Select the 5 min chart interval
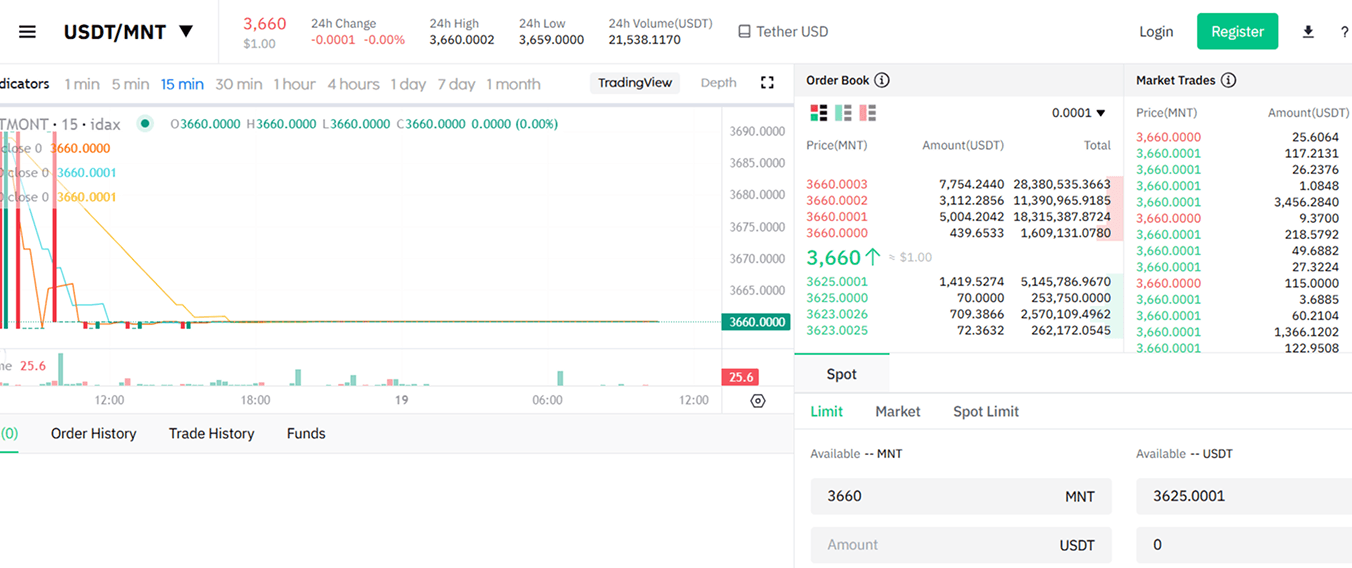This screenshot has height=568, width=1352. click(130, 84)
